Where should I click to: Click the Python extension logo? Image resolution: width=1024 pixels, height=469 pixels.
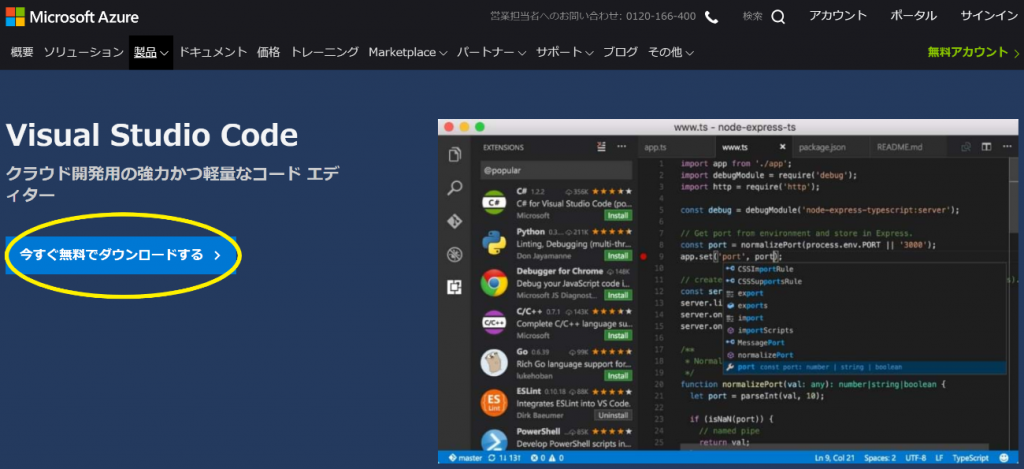[x=494, y=243]
